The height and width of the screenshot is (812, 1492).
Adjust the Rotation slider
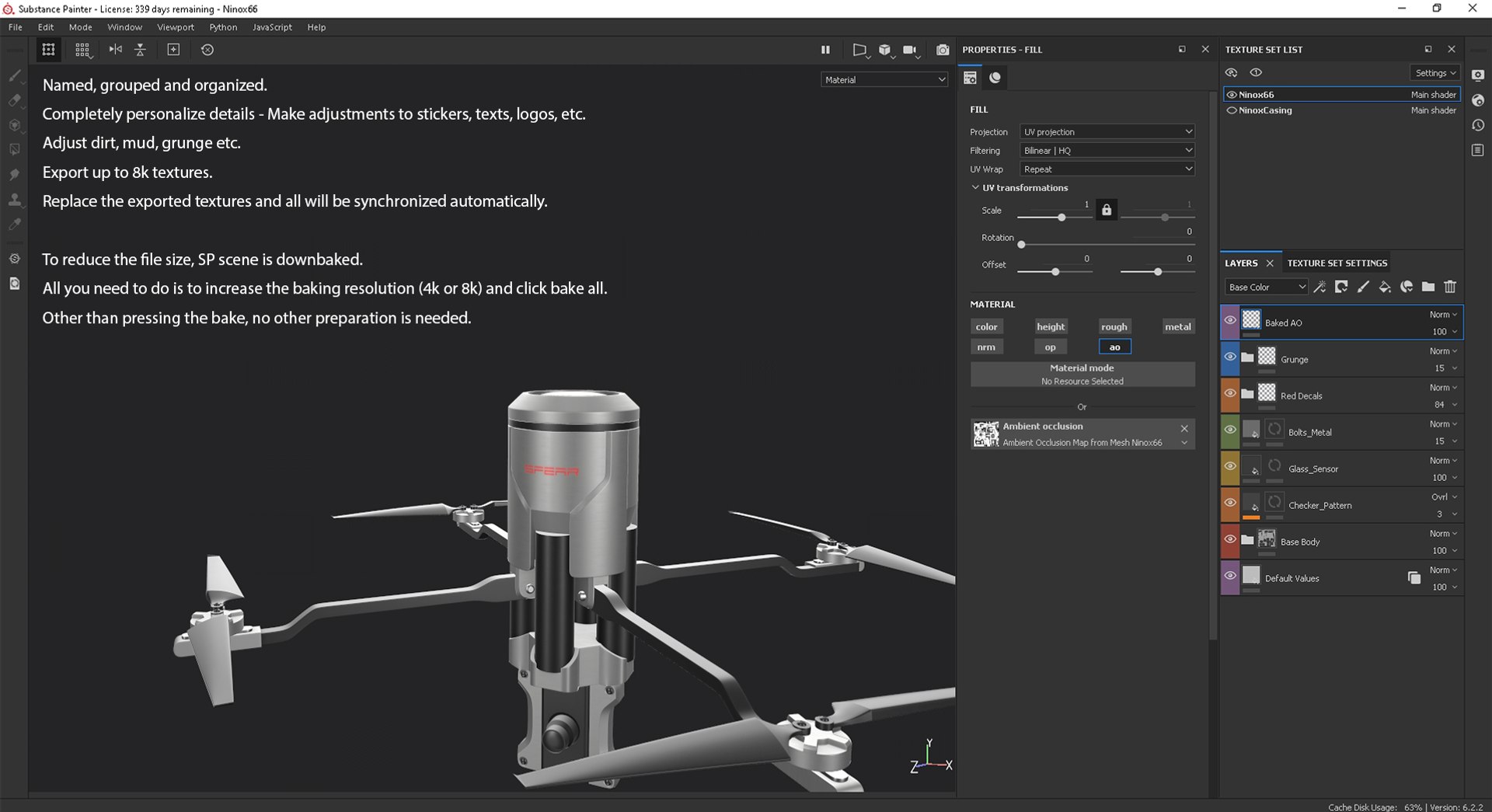(1107, 245)
